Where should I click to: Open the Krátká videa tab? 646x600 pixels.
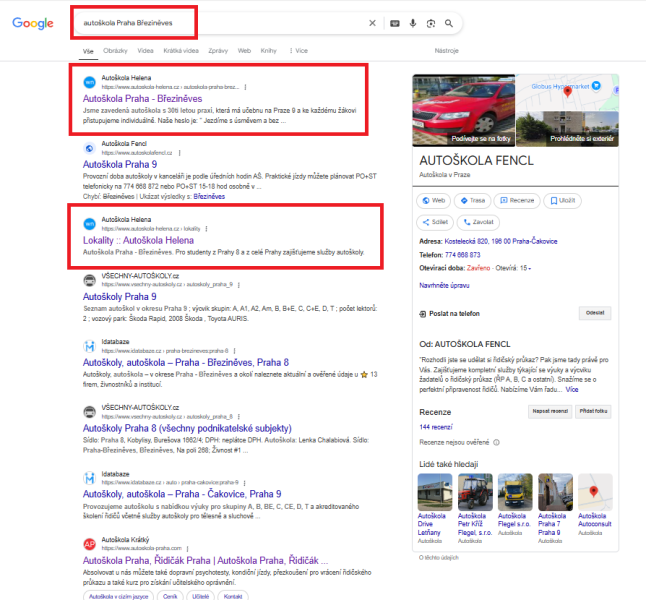click(181, 51)
